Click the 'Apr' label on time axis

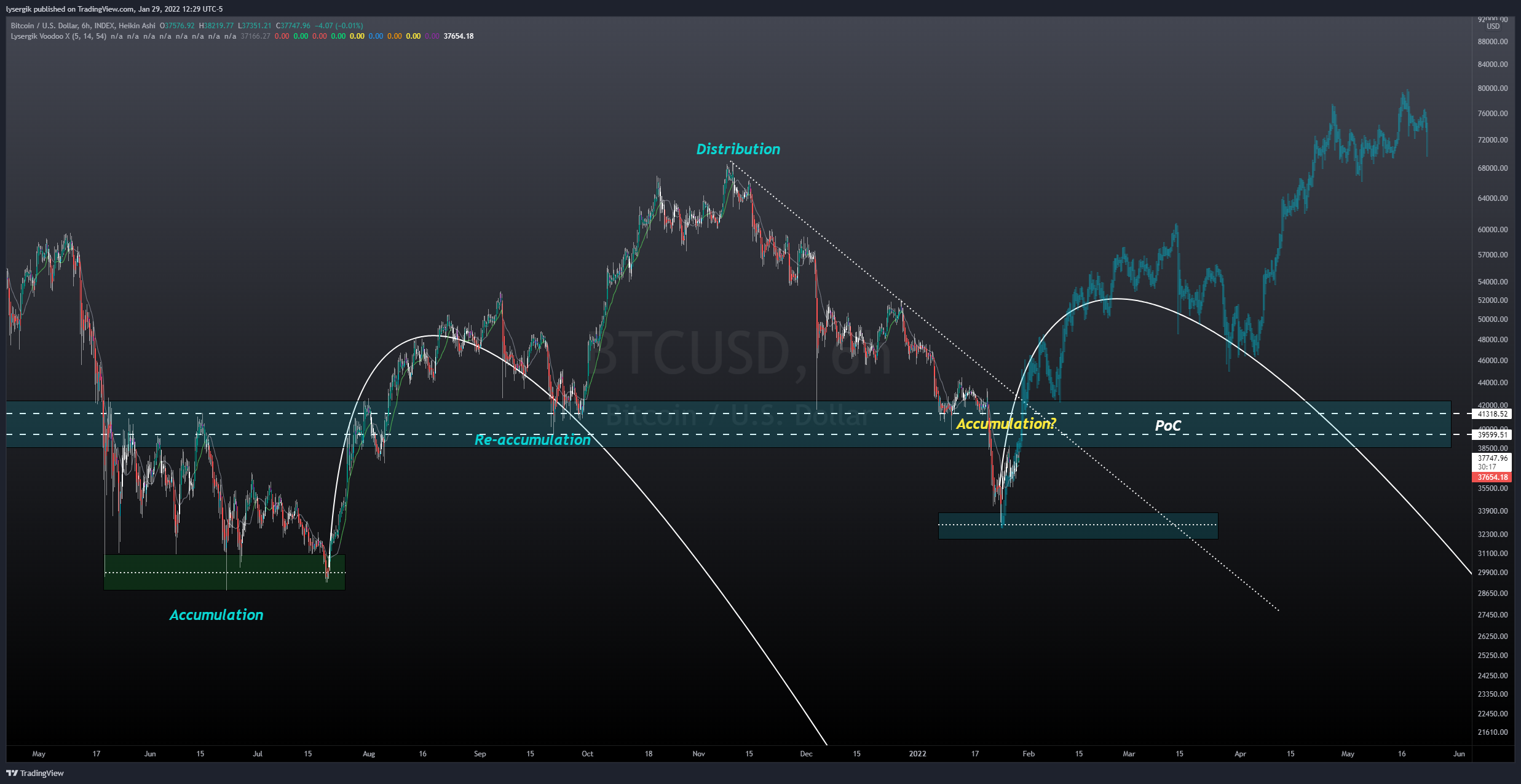coord(1240,754)
